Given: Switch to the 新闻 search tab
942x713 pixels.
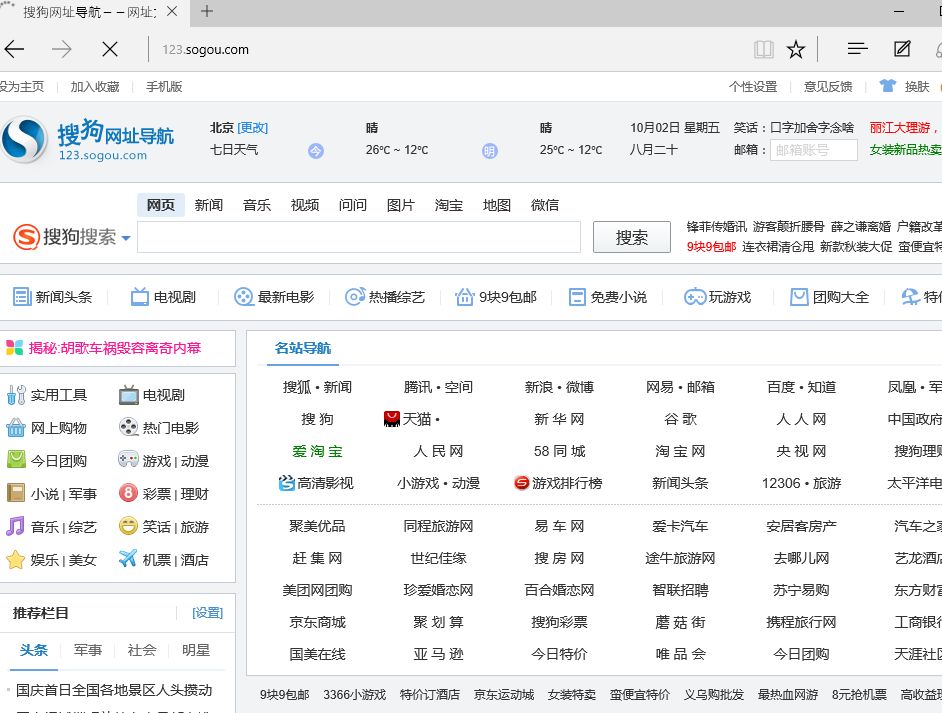Looking at the screenshot, I should coord(209,205).
